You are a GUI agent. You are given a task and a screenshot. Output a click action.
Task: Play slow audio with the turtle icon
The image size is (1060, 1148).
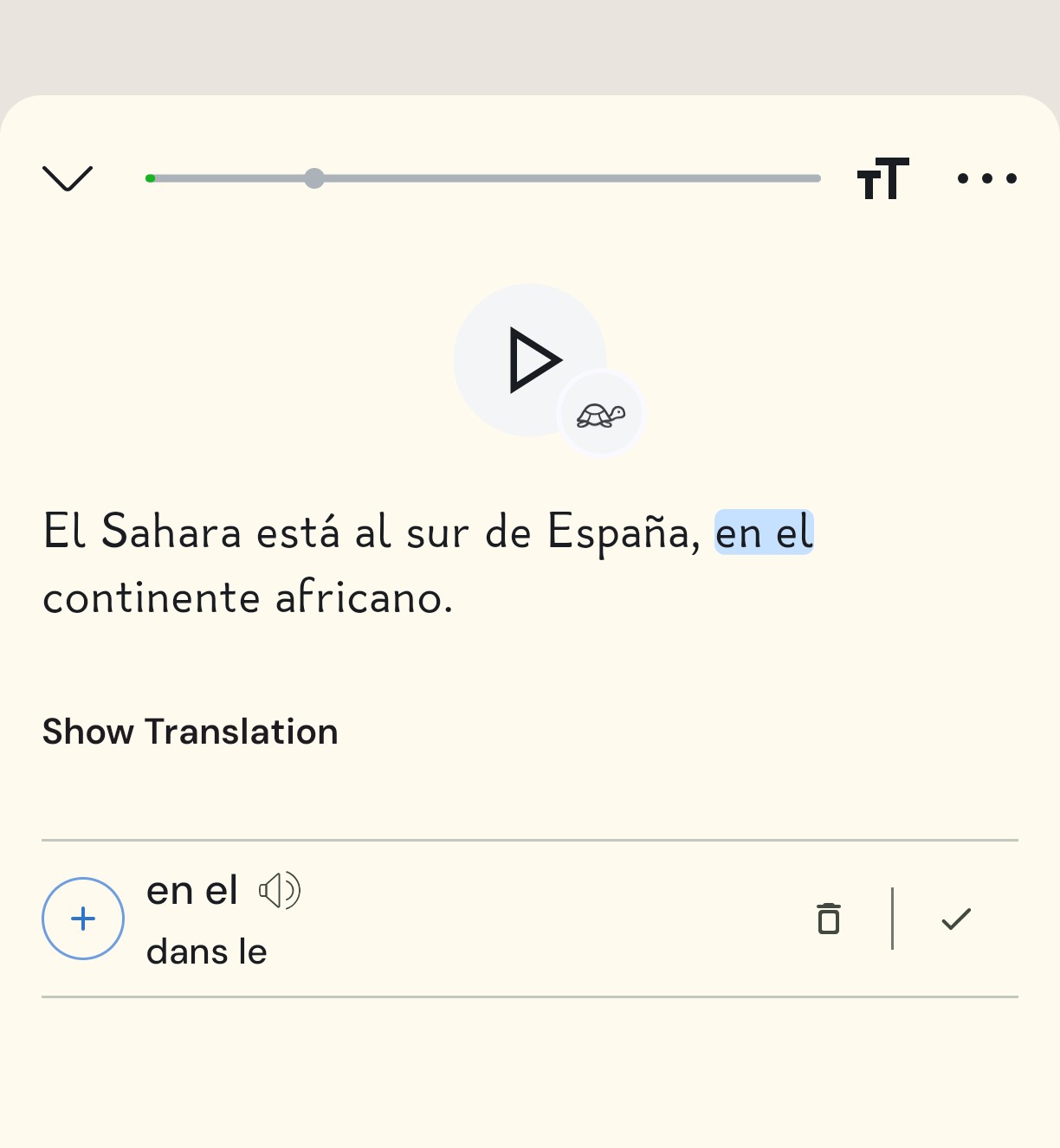click(601, 416)
